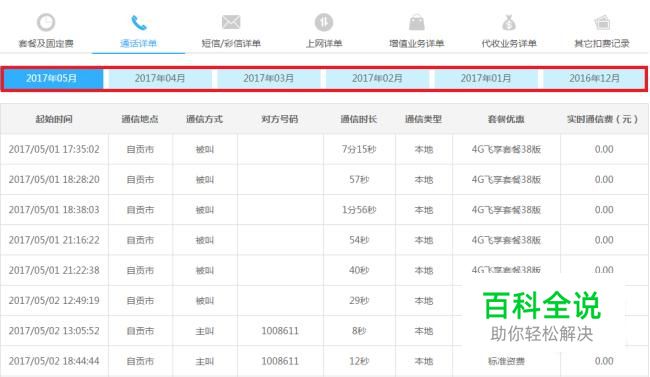650x377 pixels.
Task: Click the 54秒 call duration cell
Action: pyautogui.click(x=359, y=240)
